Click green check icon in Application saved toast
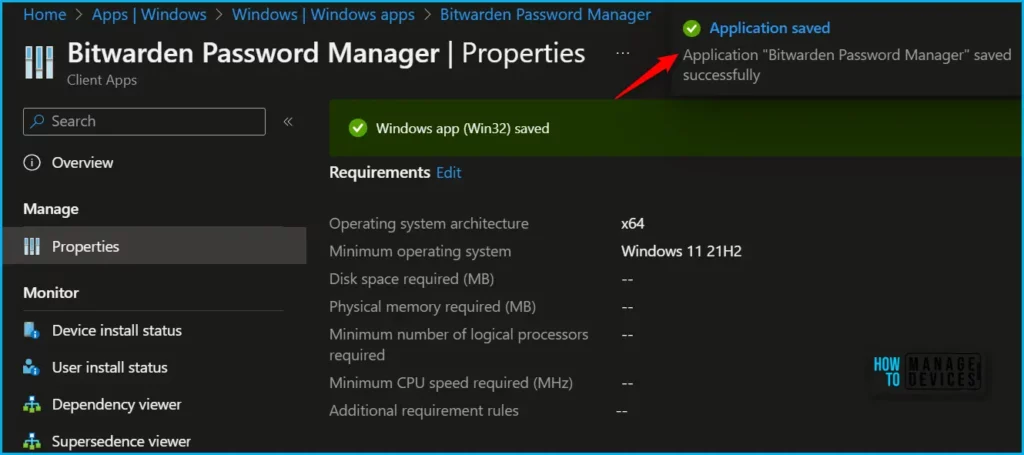 pos(691,28)
